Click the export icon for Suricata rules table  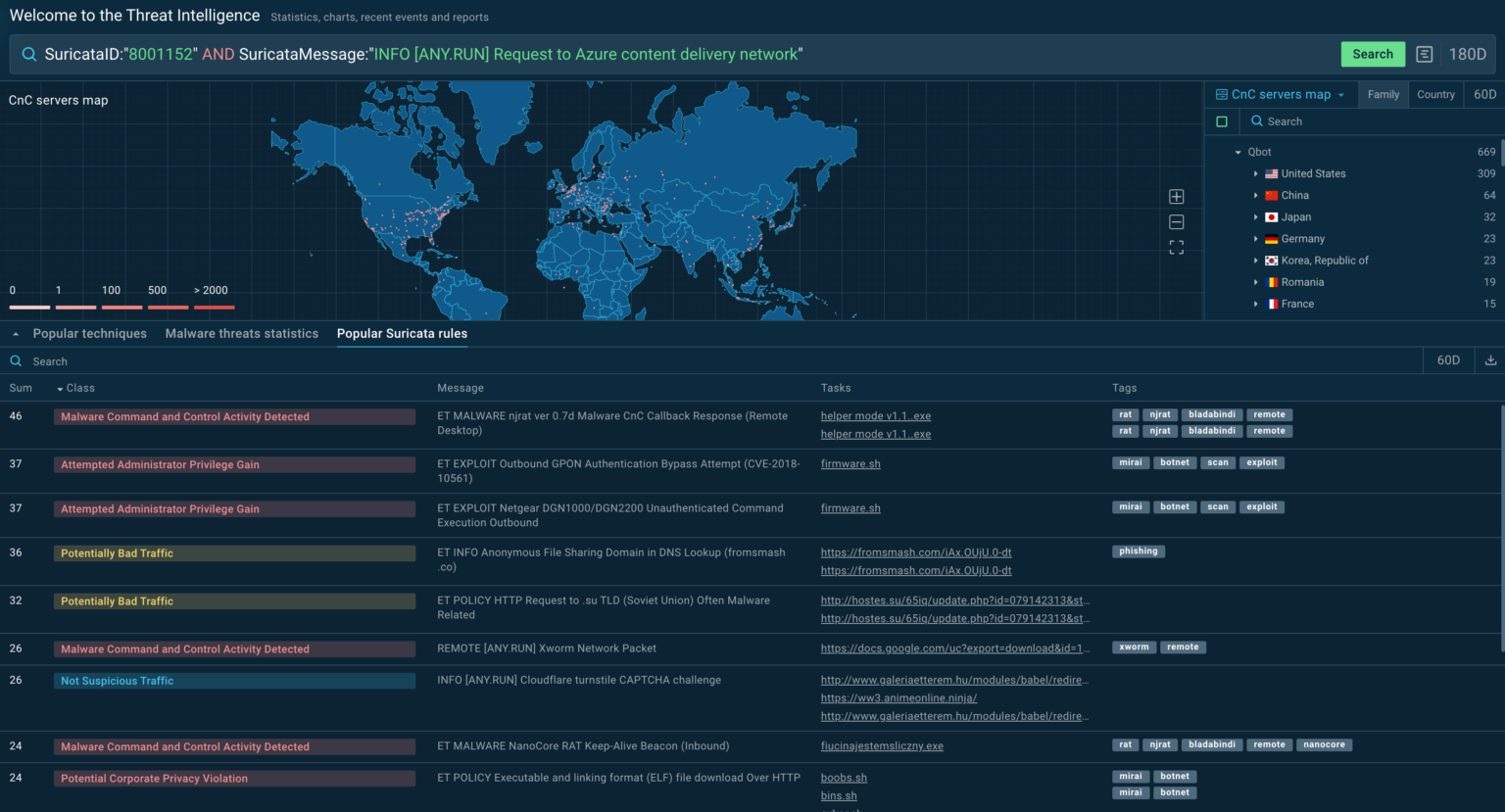[x=1490, y=360]
